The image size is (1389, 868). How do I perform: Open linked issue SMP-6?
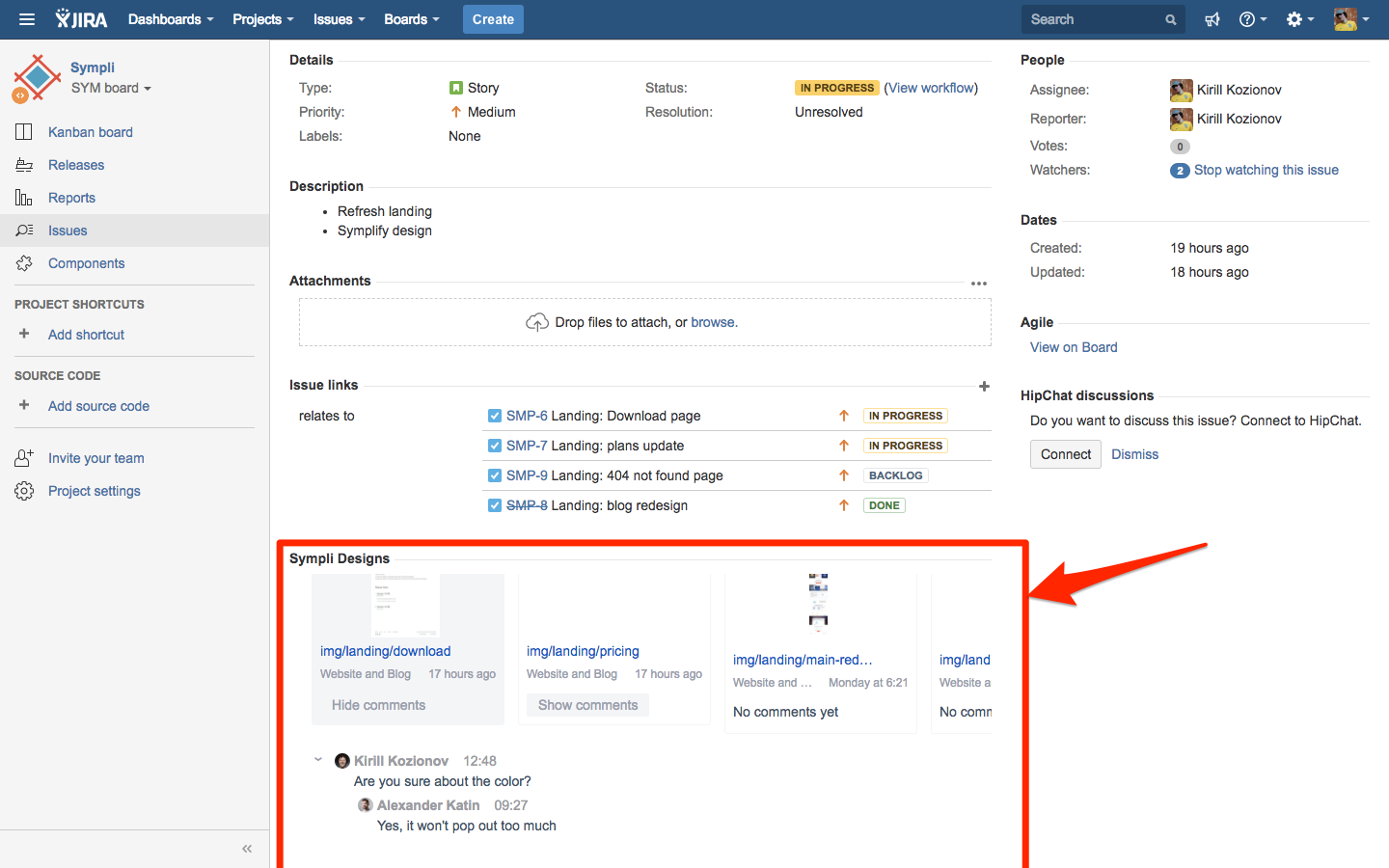(527, 416)
